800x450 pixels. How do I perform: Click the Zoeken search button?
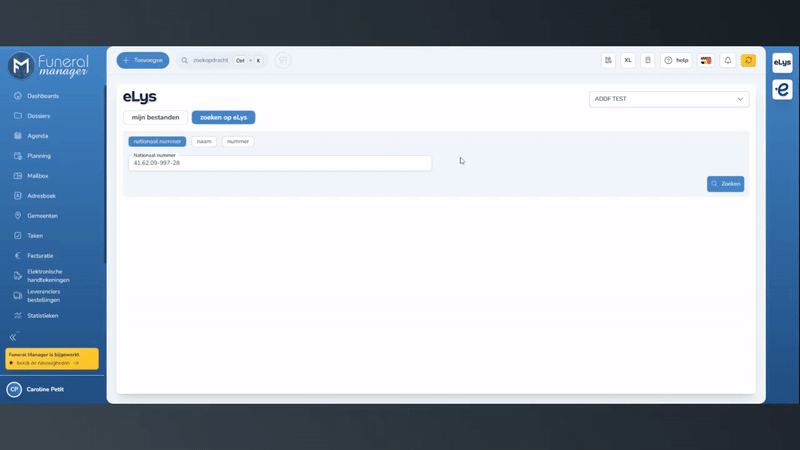click(726, 184)
